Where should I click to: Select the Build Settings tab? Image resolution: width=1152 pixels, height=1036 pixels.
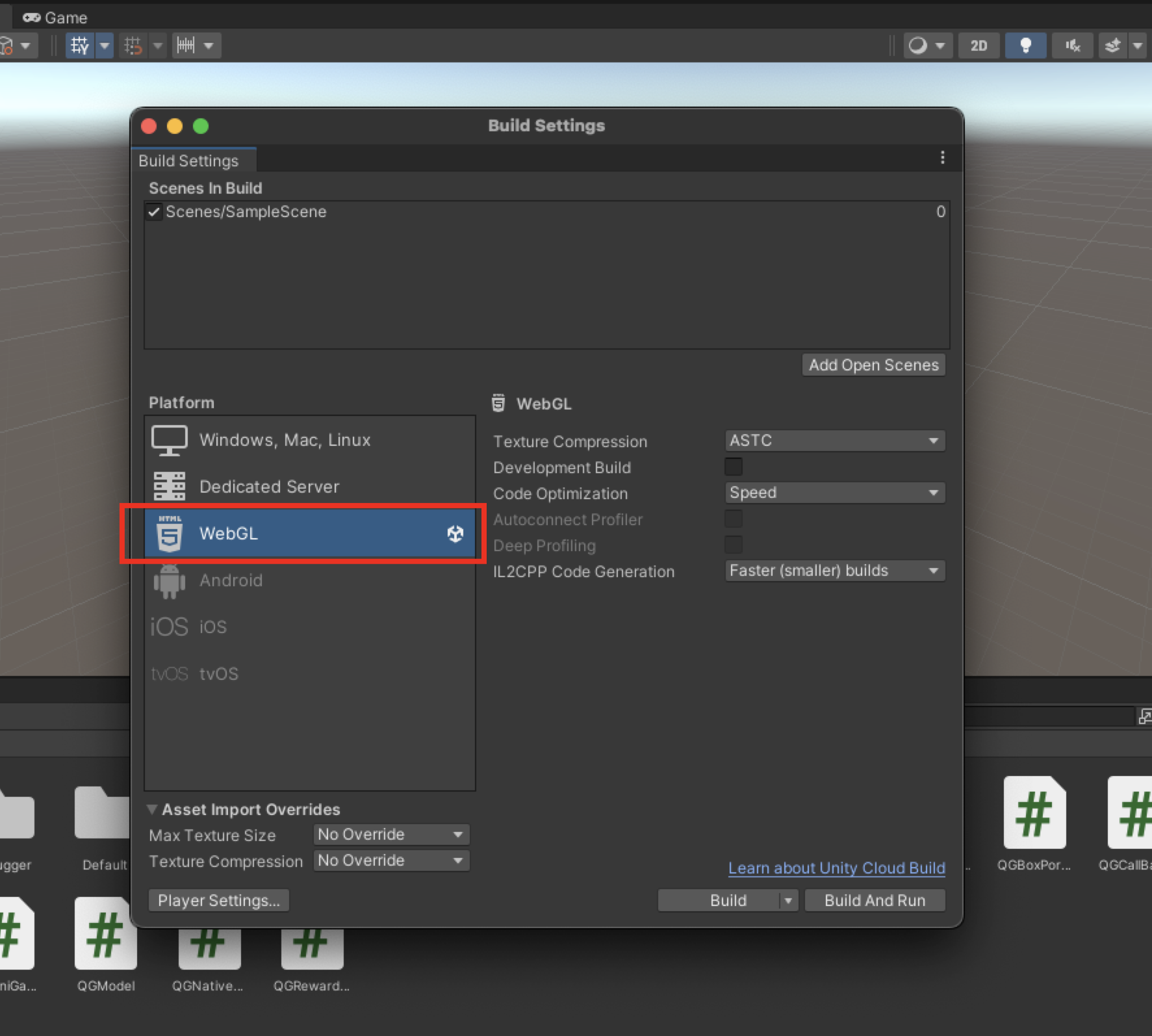(x=194, y=161)
